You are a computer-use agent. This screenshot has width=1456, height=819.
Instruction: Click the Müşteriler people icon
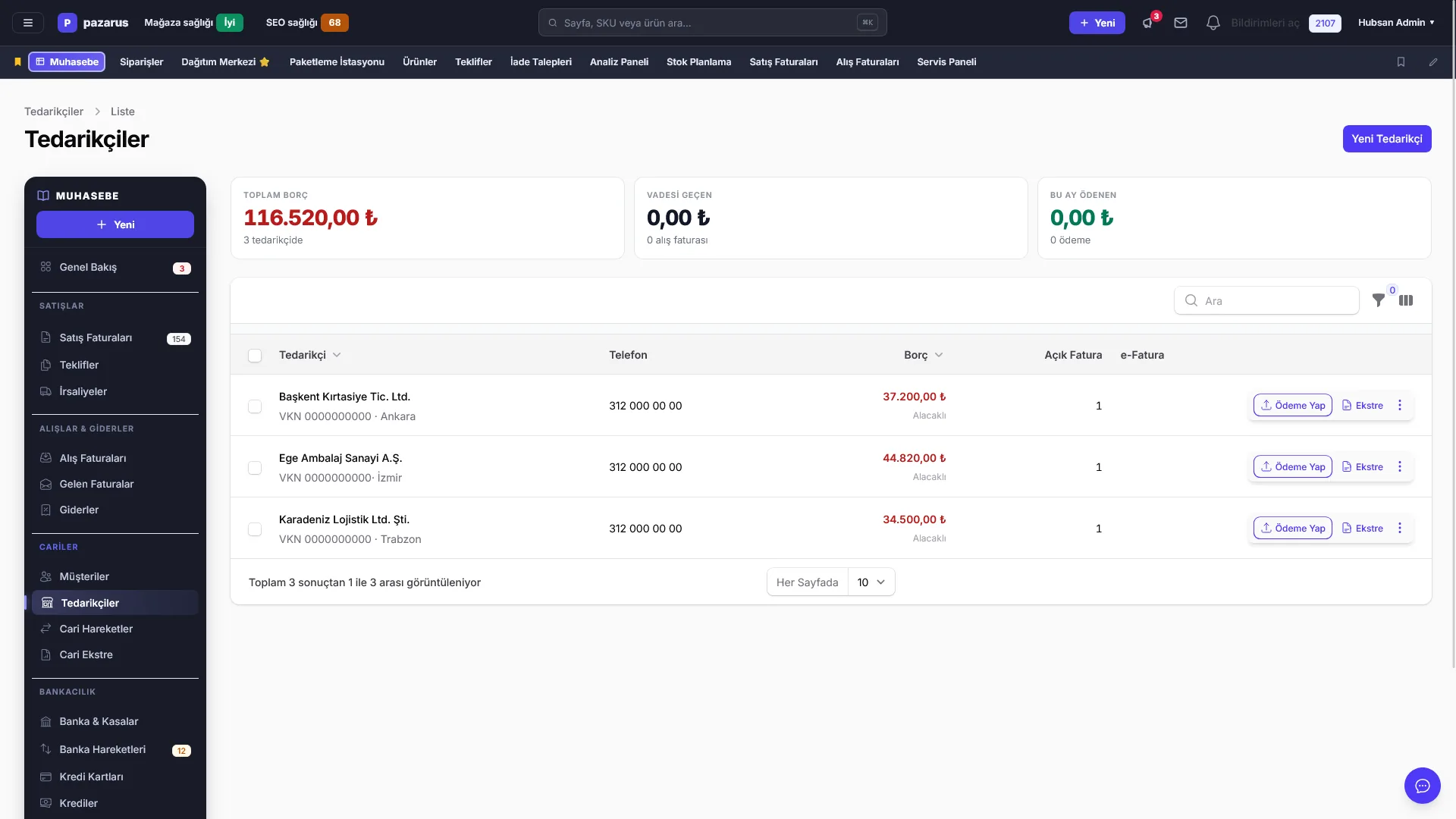point(45,576)
